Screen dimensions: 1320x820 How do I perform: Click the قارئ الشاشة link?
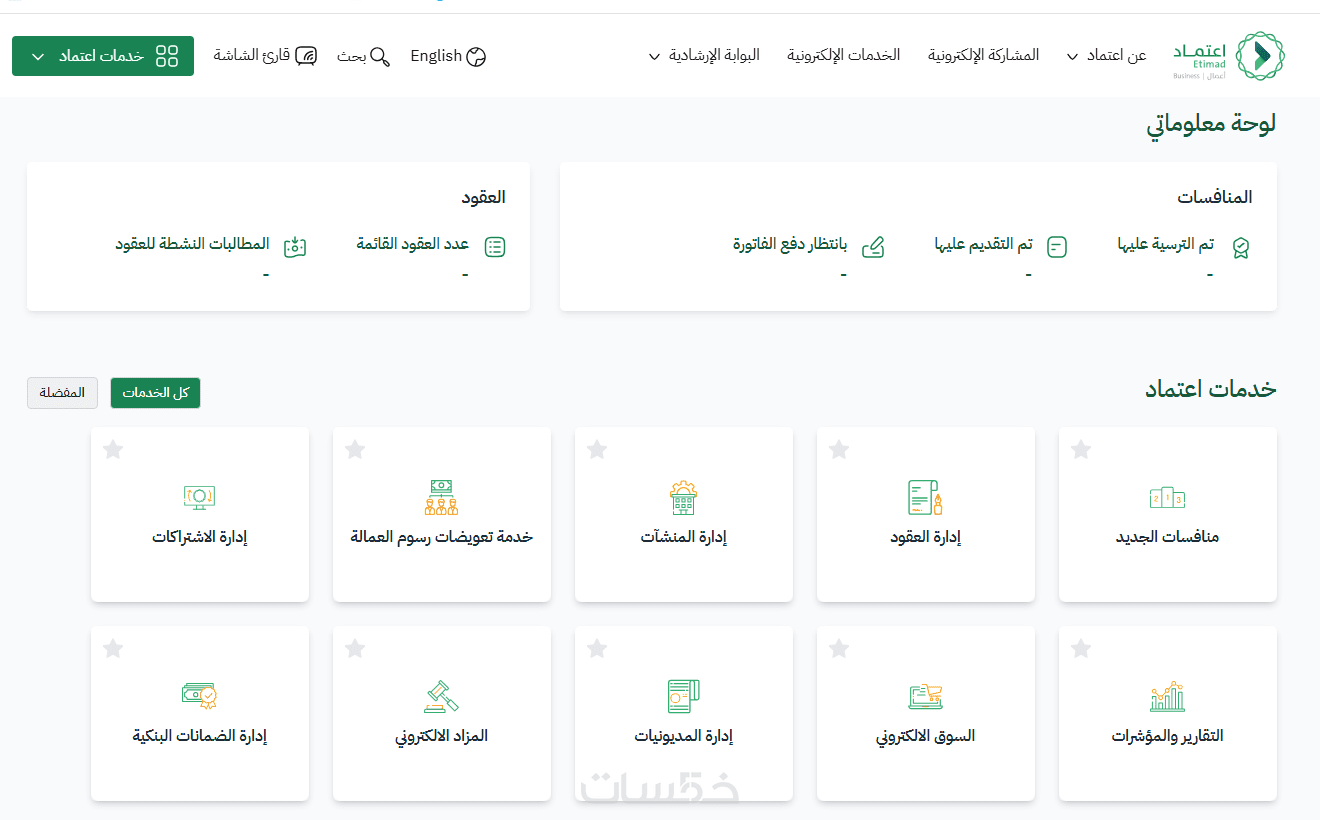pyautogui.click(x=266, y=55)
